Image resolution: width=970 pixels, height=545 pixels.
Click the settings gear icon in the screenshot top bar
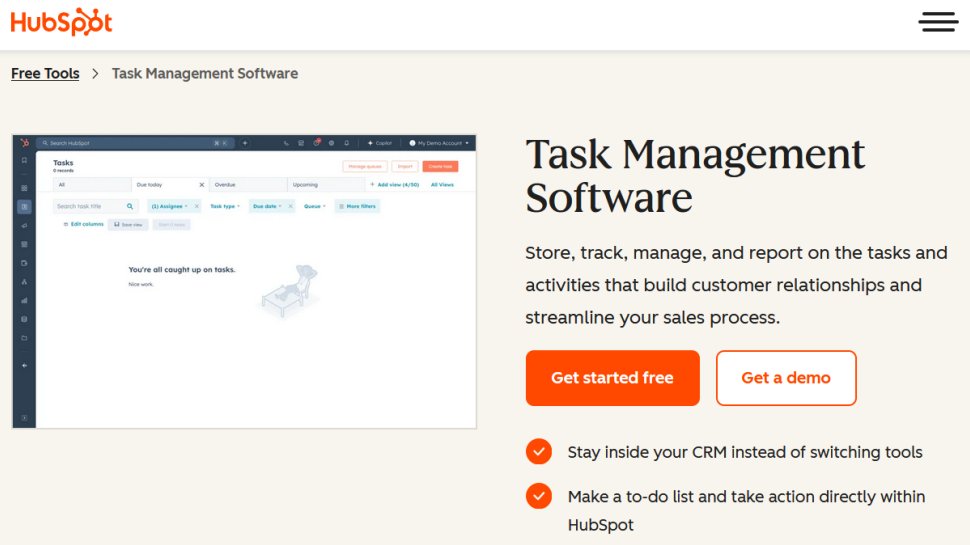(x=332, y=143)
